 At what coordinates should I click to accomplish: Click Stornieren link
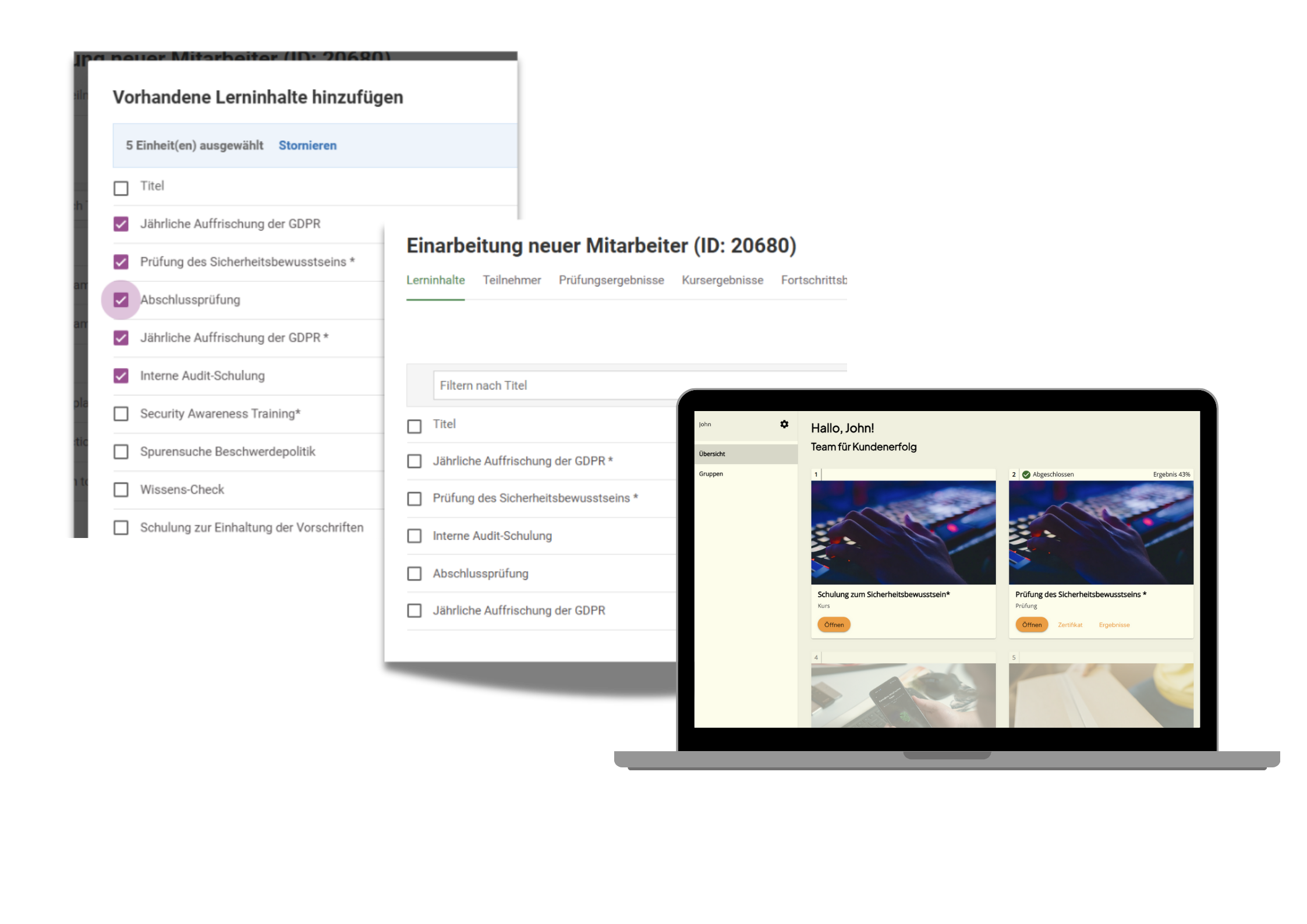pyautogui.click(x=307, y=146)
